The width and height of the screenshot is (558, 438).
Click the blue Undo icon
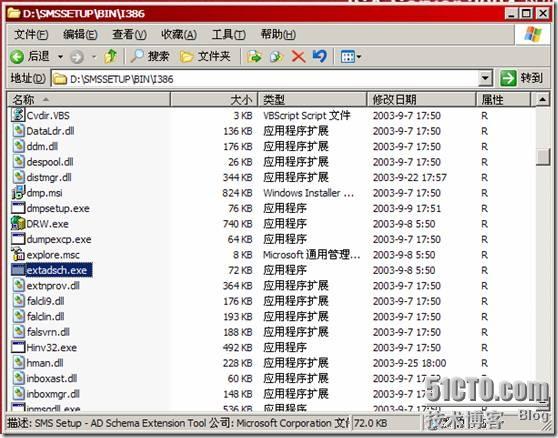pyautogui.click(x=320, y=56)
